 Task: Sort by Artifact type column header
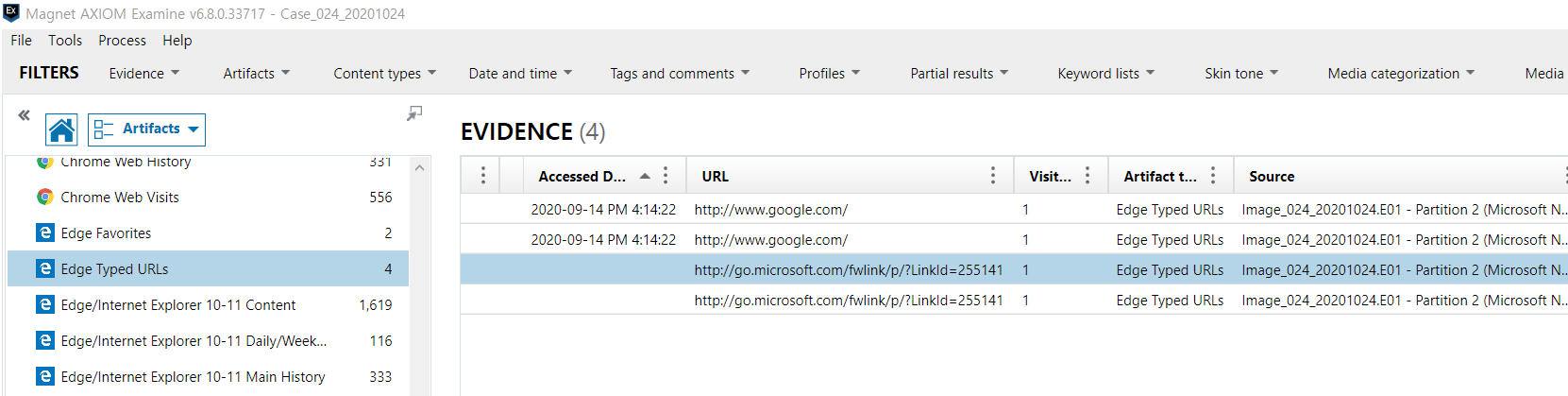(1159, 176)
